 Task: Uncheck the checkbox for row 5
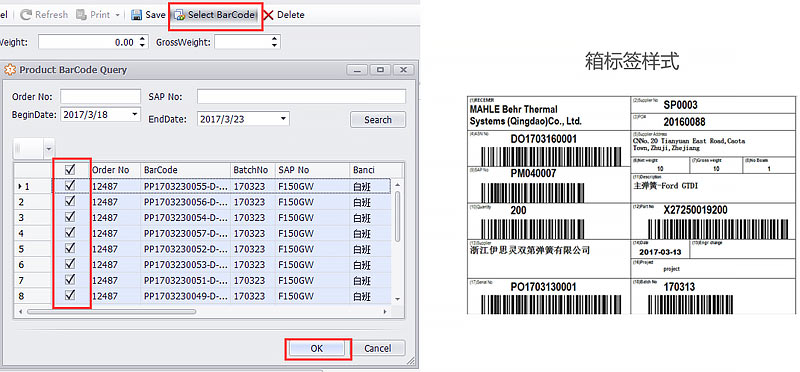point(70,249)
